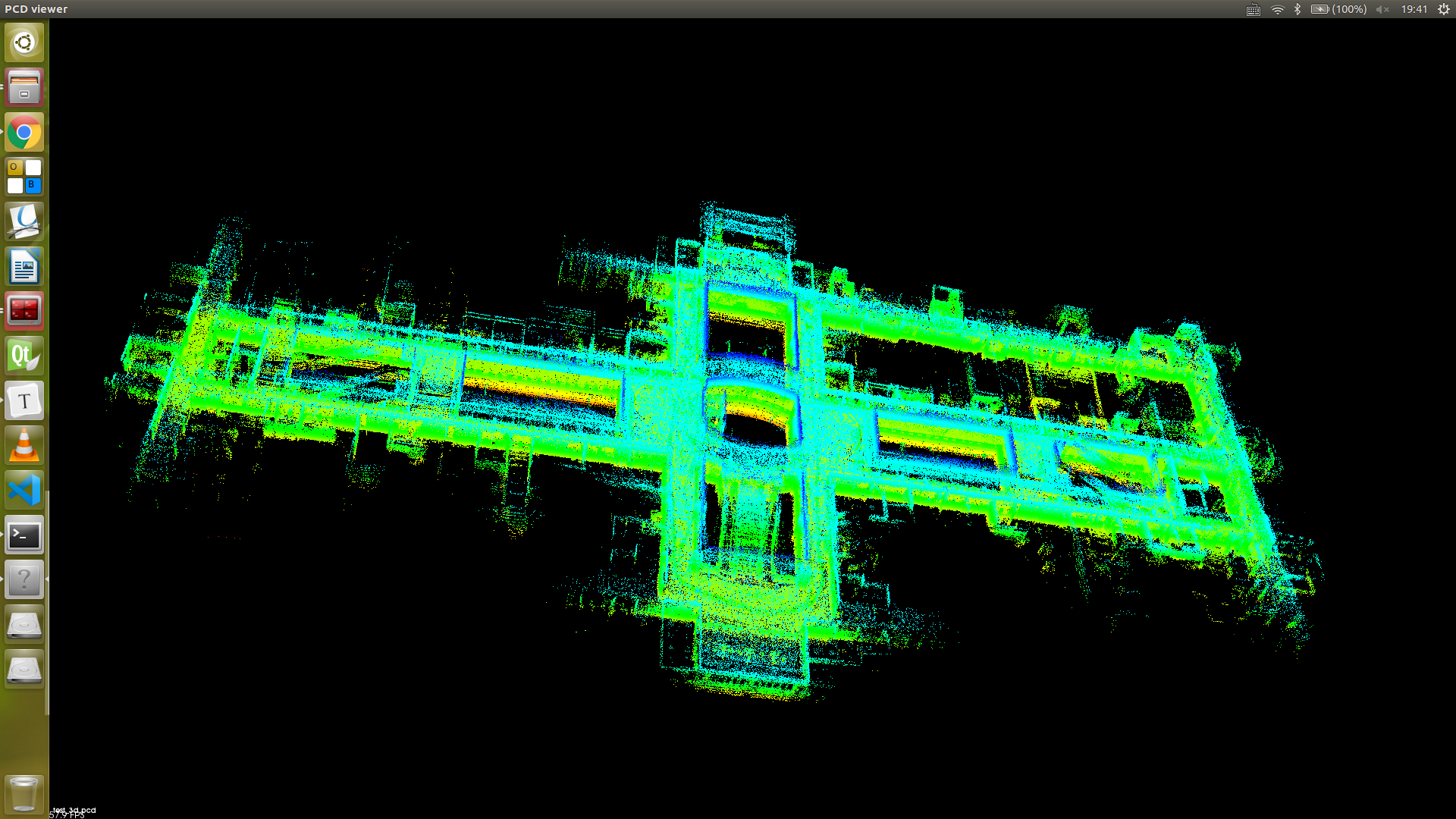Open the file archive manager
Screen dimensions: 1456x819
pos(24,87)
